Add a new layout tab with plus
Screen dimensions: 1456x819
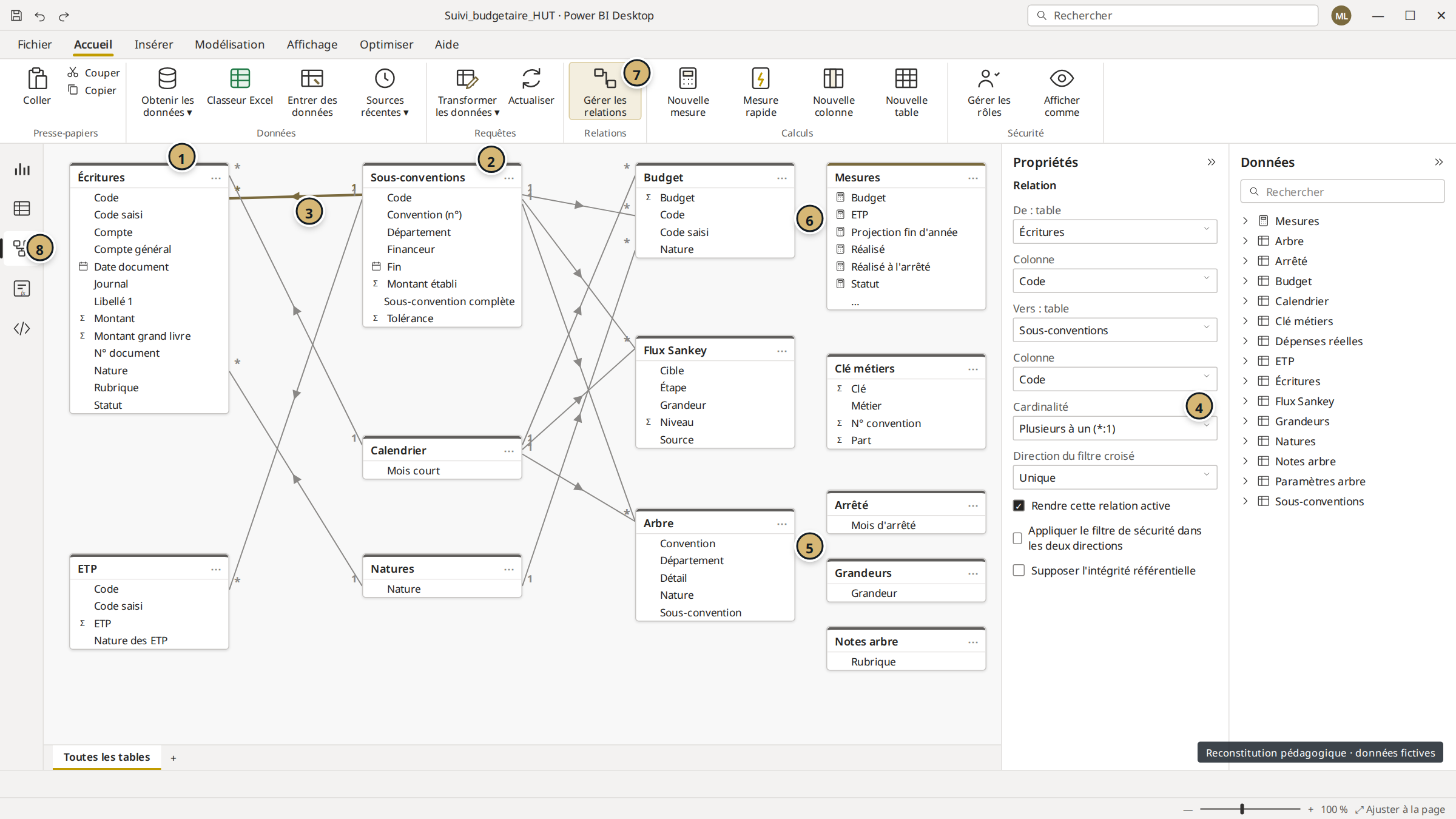174,758
